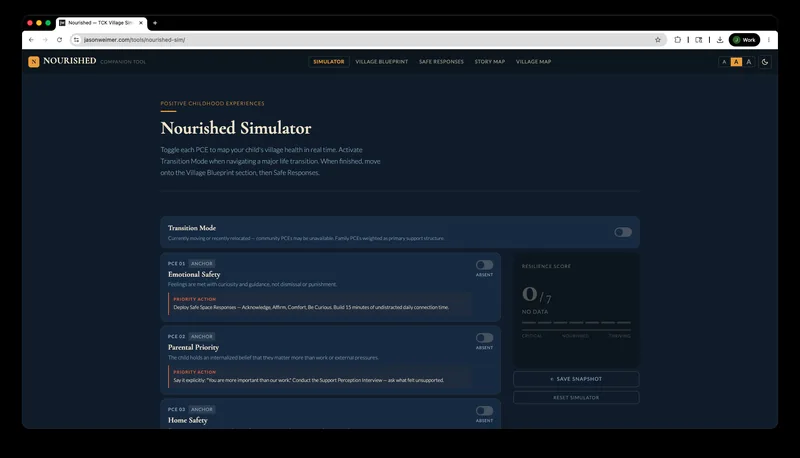This screenshot has height=458, width=800.
Task: Go forward with the browser forward arrow
Action: pyautogui.click(x=45, y=40)
